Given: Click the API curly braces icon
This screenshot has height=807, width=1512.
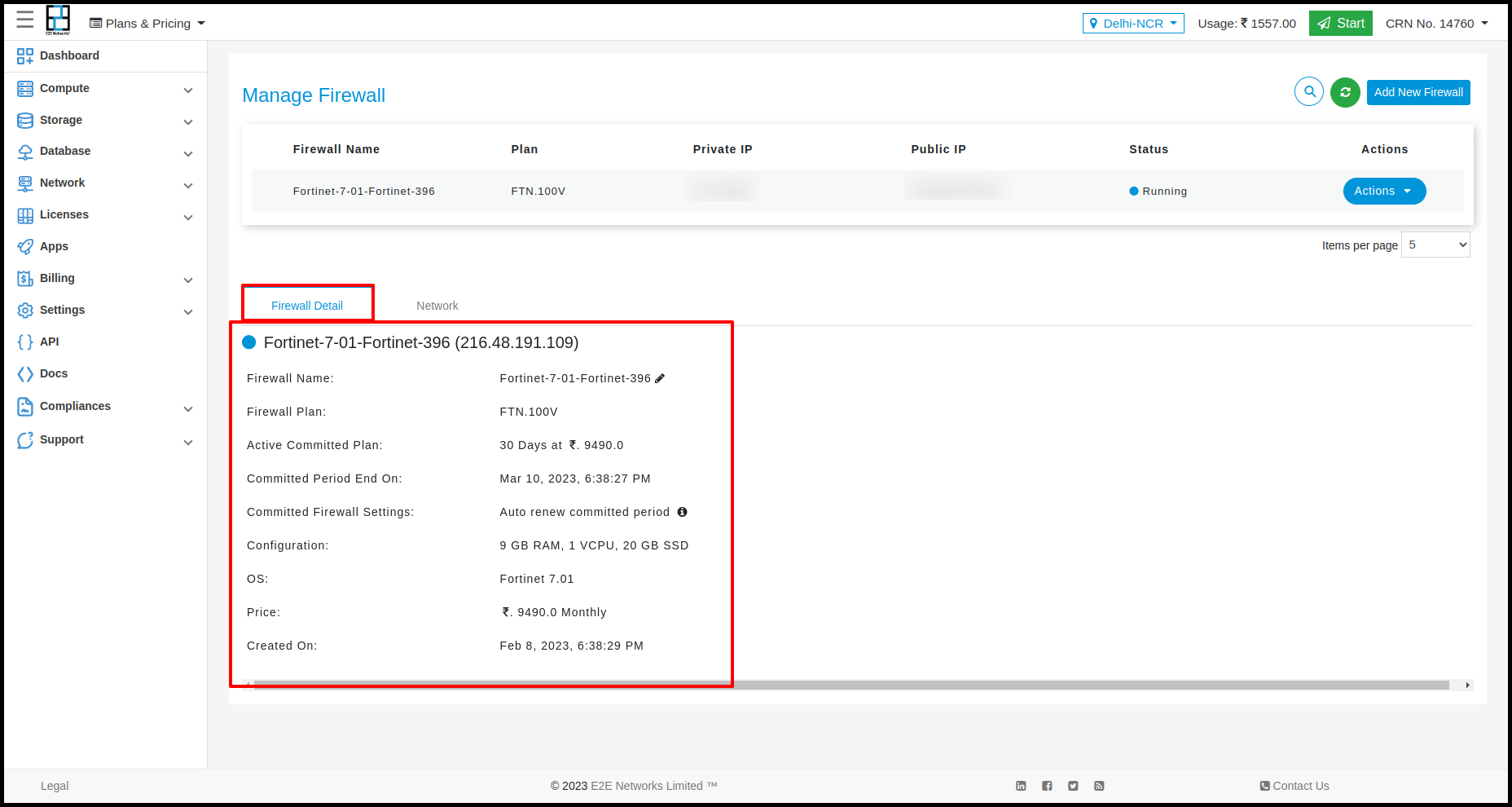Looking at the screenshot, I should point(25,342).
